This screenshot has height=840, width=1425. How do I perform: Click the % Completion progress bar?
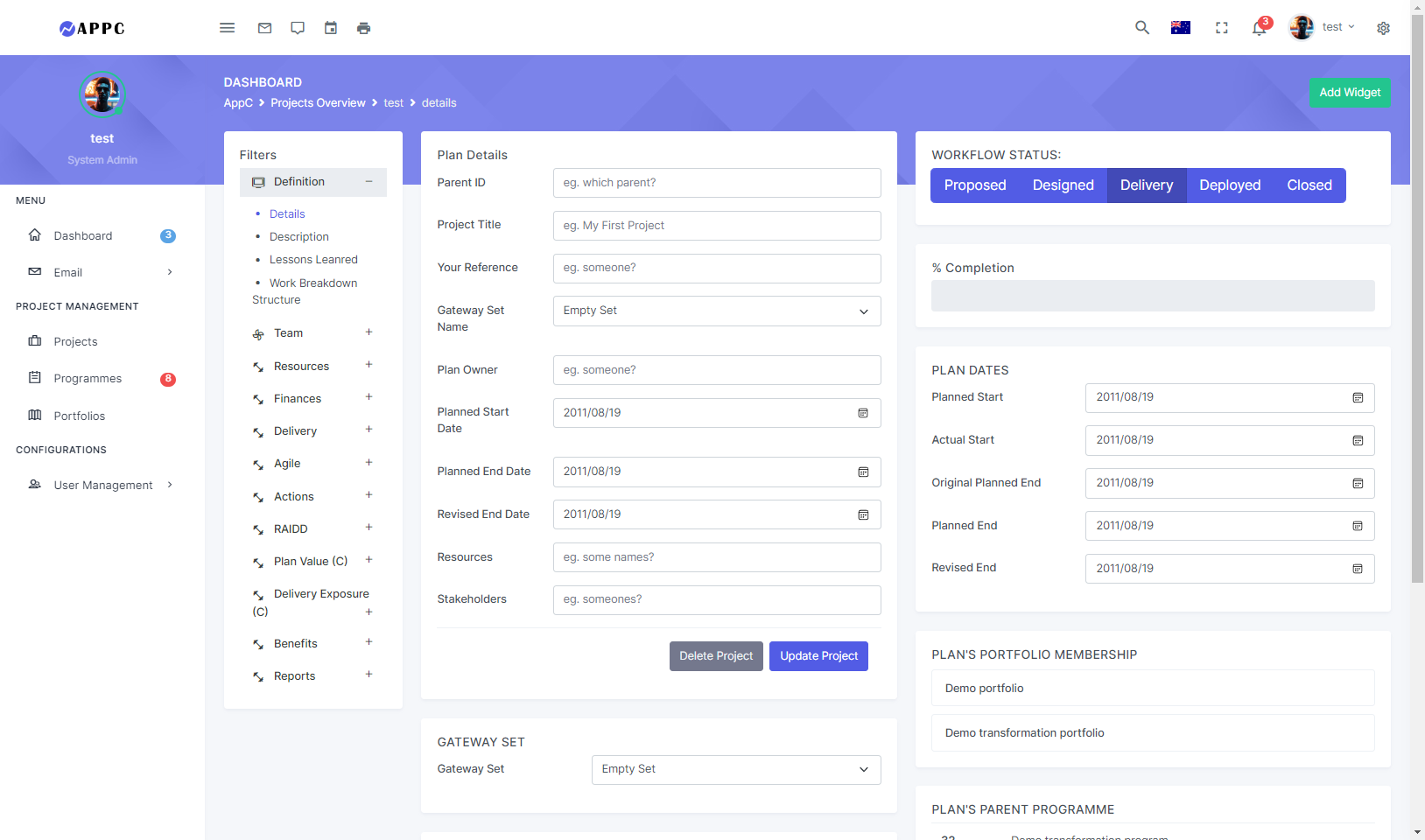tap(1153, 296)
